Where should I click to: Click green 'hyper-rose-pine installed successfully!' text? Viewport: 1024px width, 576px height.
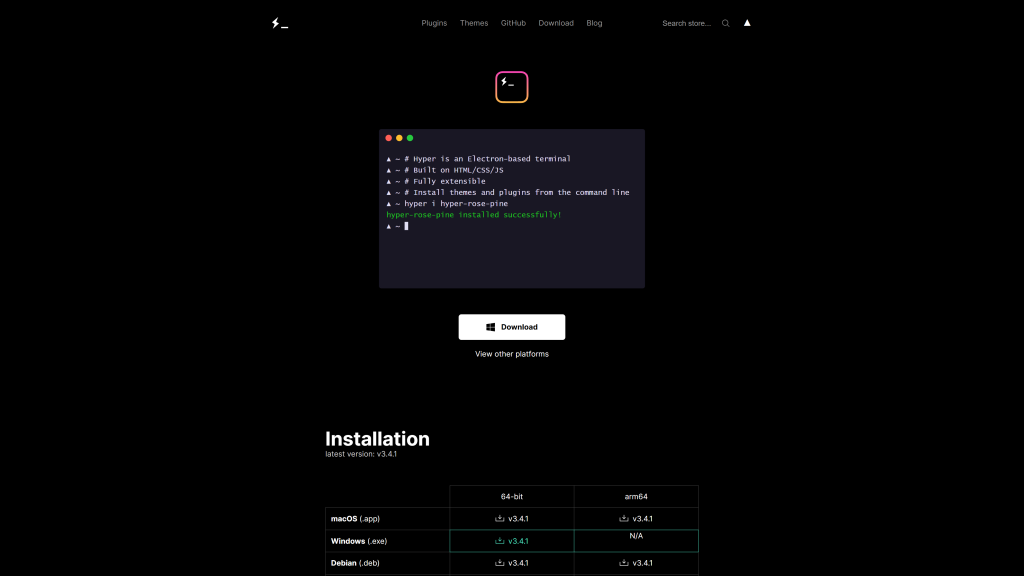(x=473, y=215)
